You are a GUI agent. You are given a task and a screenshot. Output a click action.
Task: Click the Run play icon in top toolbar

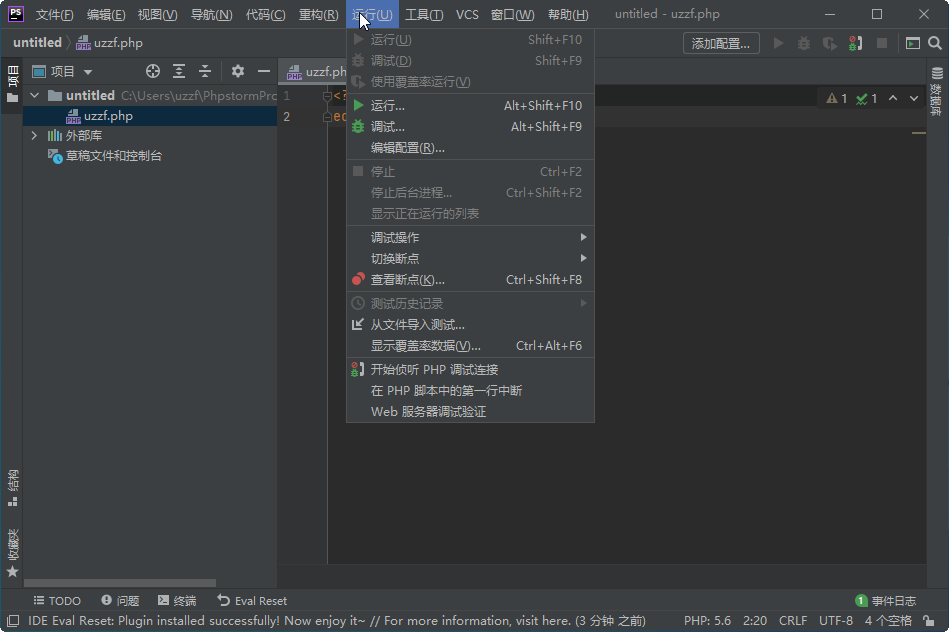[778, 43]
